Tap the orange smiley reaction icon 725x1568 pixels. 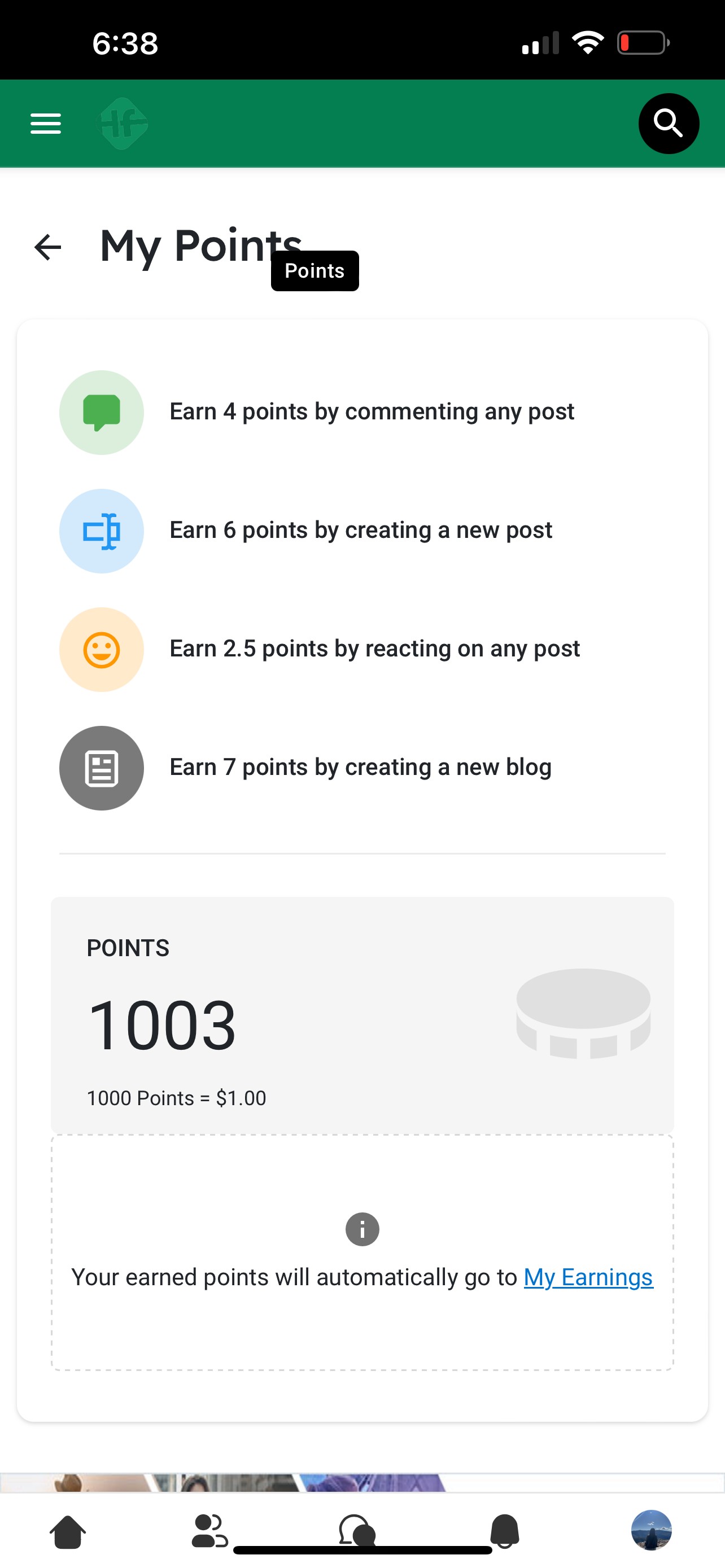pyautogui.click(x=102, y=650)
